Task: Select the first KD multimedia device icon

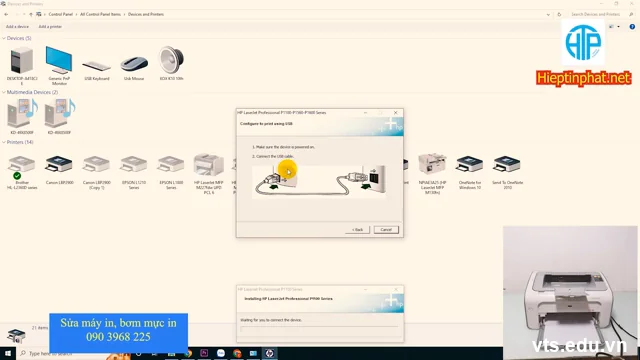Action: [22, 113]
